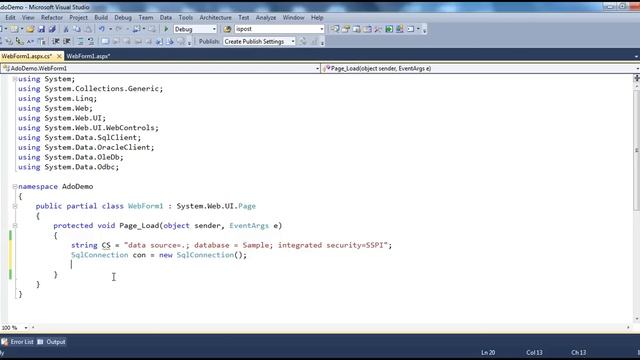
Task: Collapse the using directives region
Action: click(x=15, y=79)
